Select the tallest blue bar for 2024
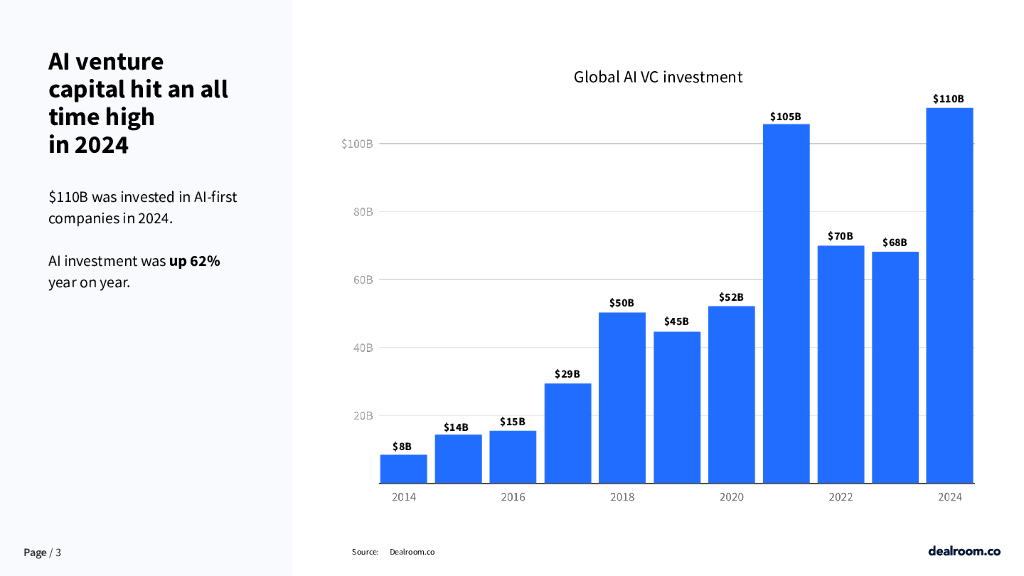 pyautogui.click(x=949, y=295)
